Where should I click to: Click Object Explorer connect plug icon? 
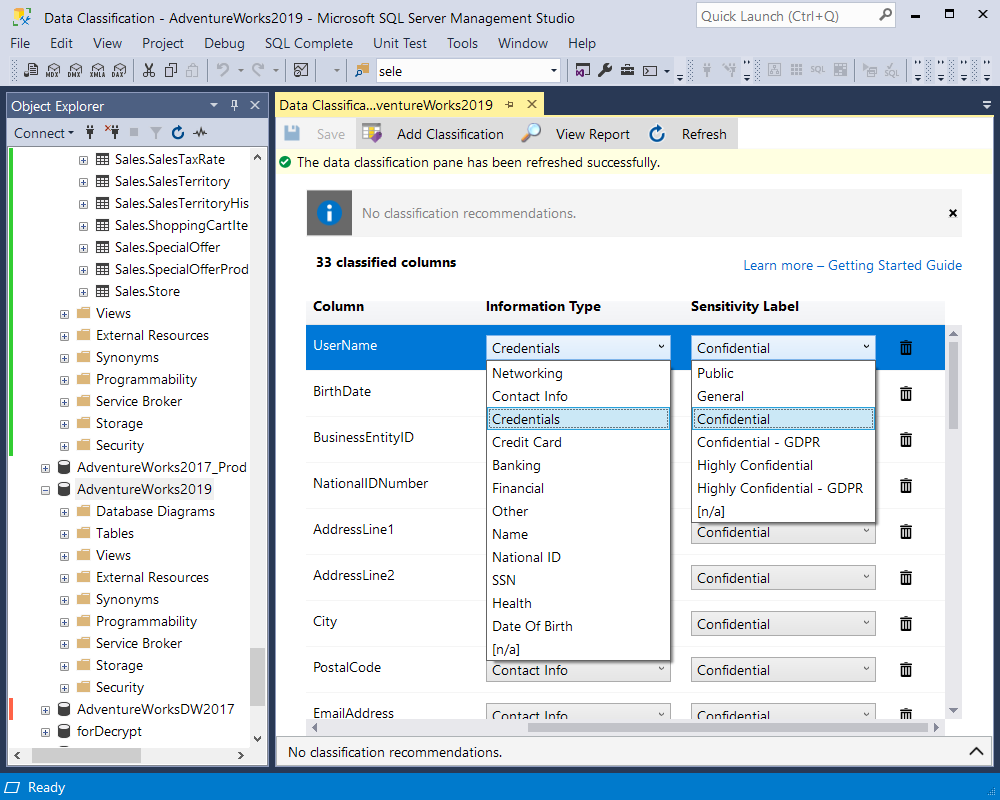click(x=90, y=133)
